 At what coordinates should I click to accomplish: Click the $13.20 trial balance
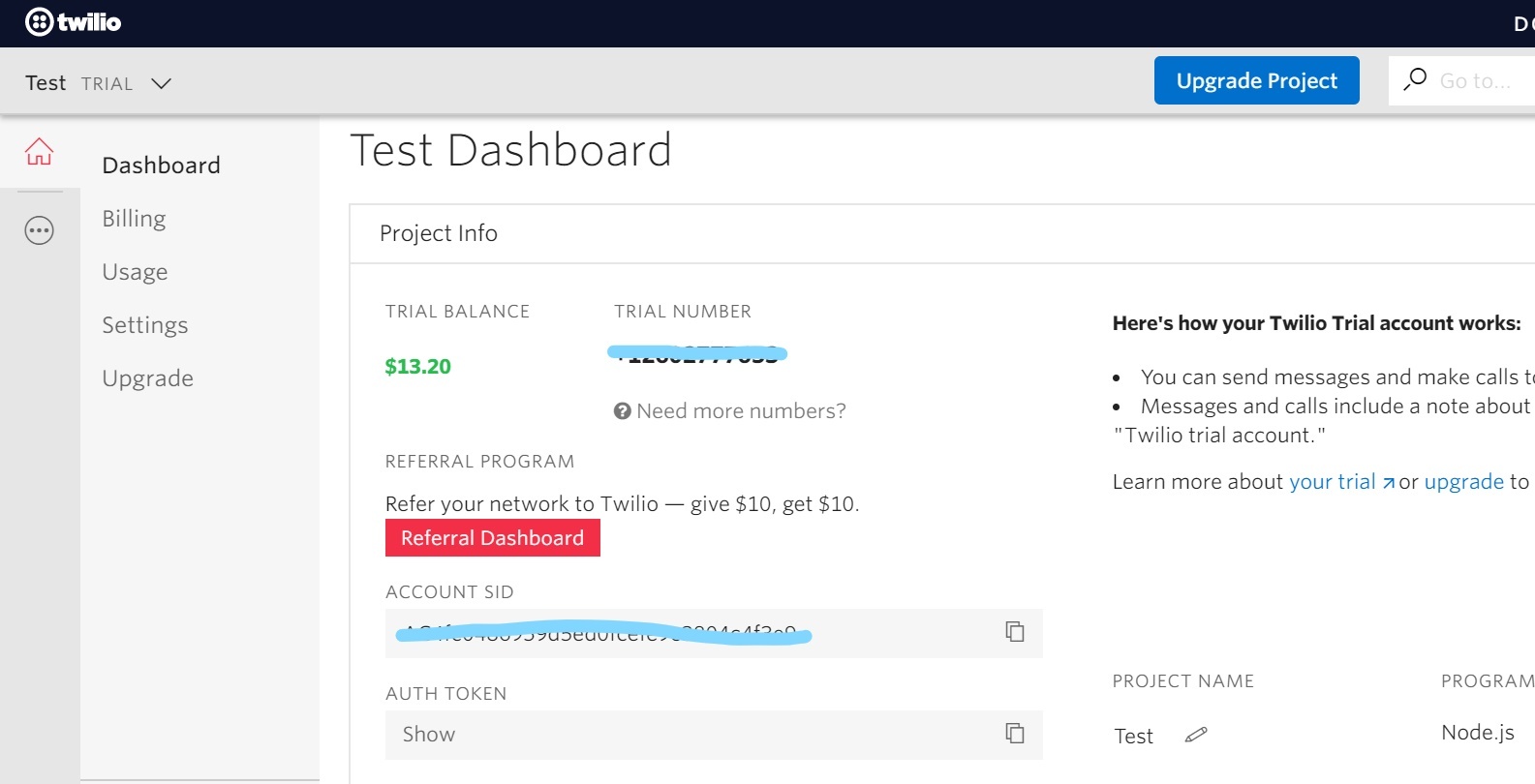[417, 367]
